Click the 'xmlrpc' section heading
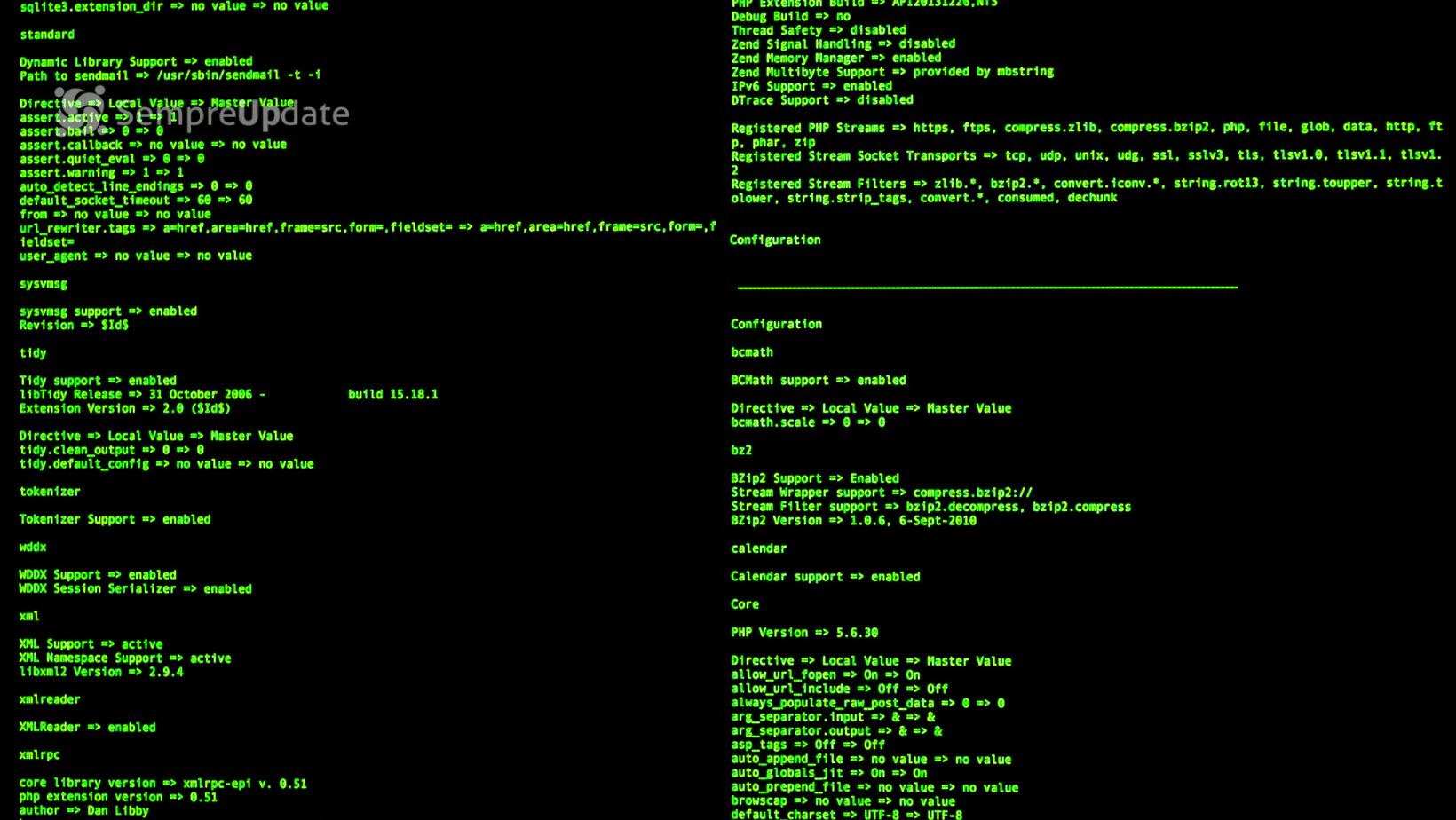Screen dimensions: 1456x820 [40, 755]
